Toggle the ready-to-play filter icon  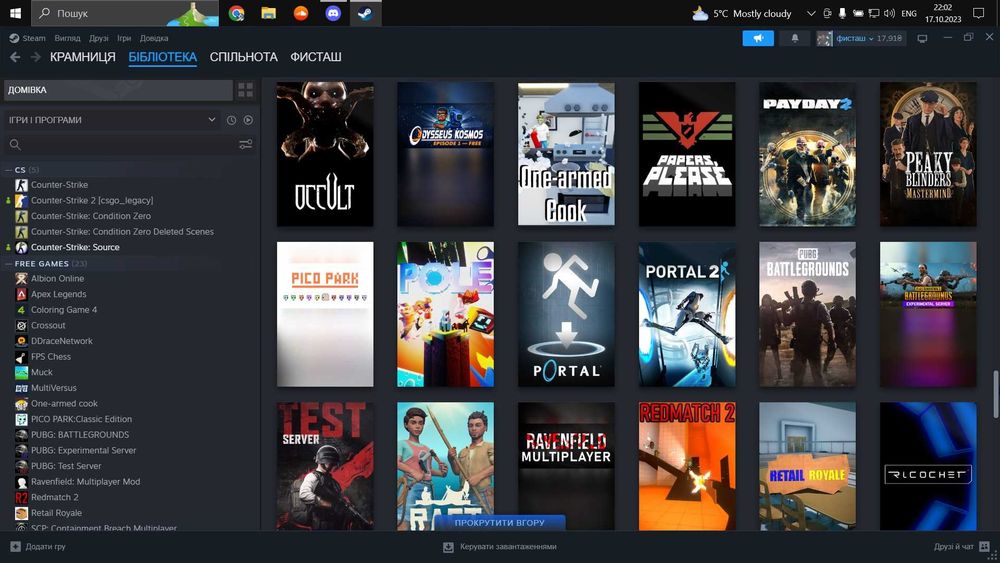click(x=248, y=120)
